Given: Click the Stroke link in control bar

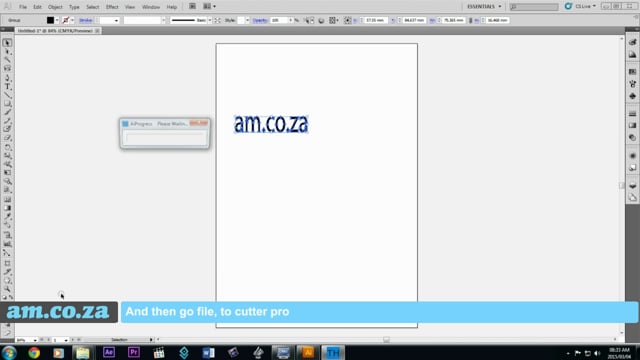Looking at the screenshot, I should coord(86,20).
